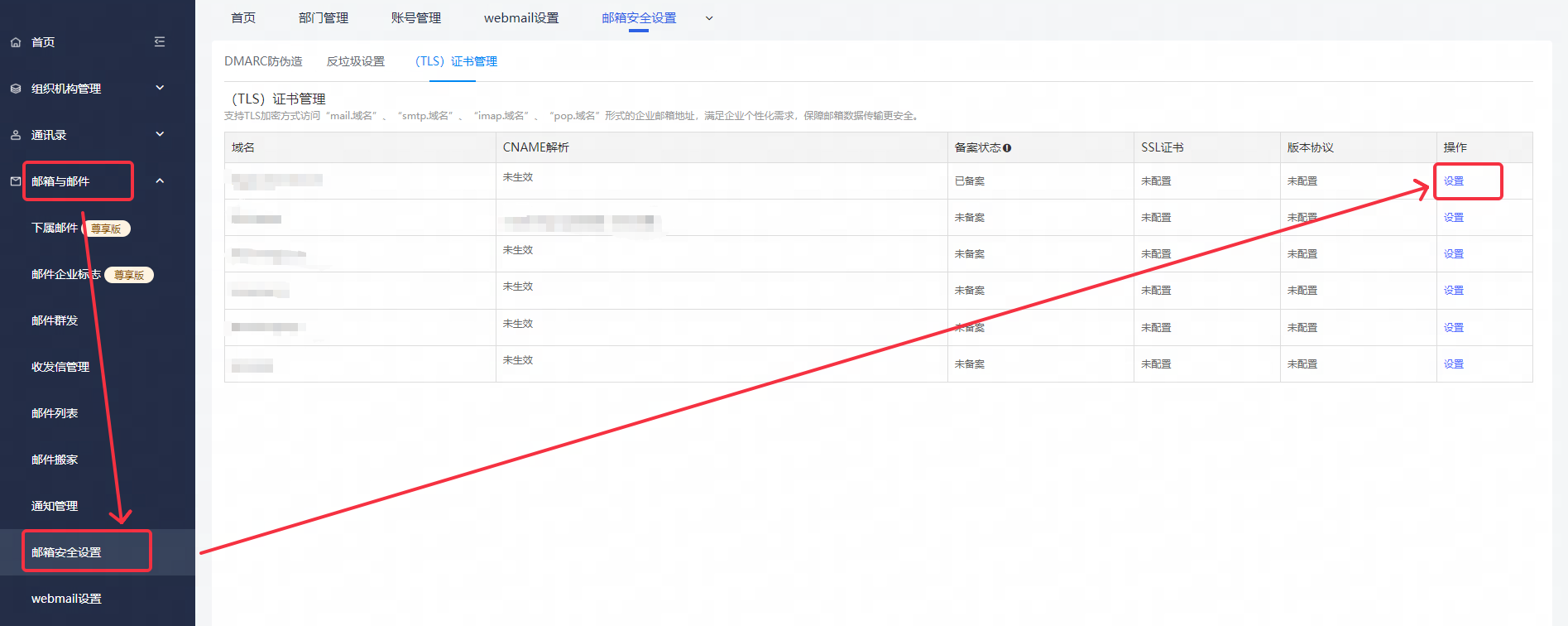Switch to the webmail设置 top tab
This screenshot has height=626, width=1568.
coord(521,18)
